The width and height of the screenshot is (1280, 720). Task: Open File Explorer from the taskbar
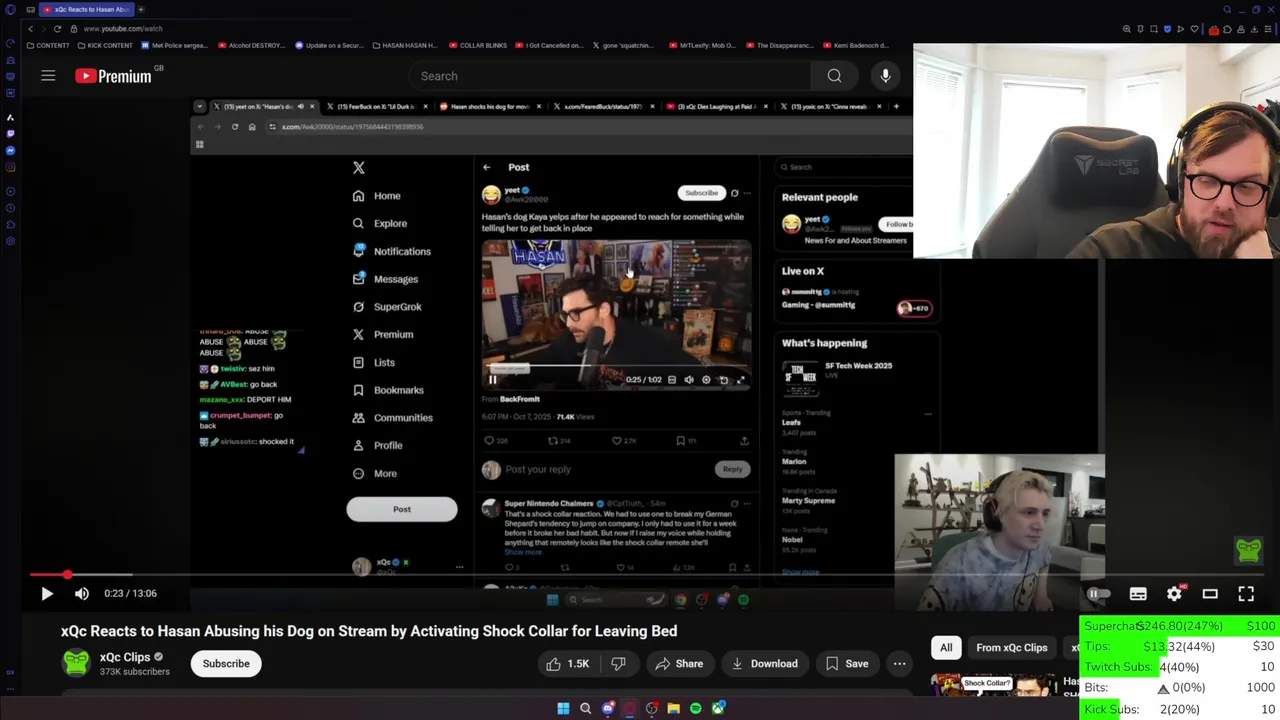[674, 708]
